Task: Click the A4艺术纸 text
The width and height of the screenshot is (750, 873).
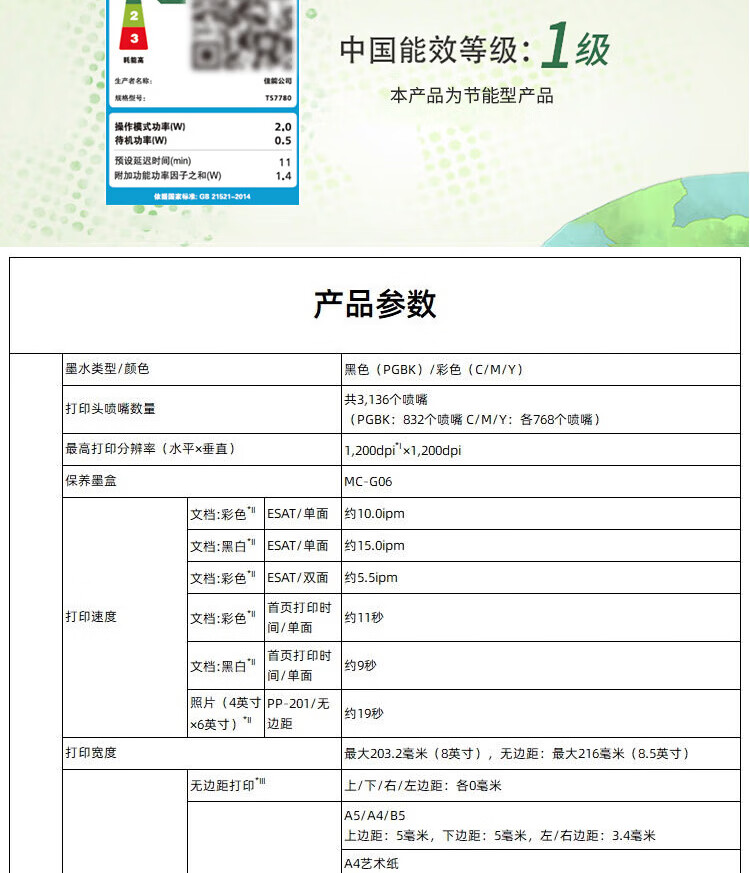Action: point(371,864)
